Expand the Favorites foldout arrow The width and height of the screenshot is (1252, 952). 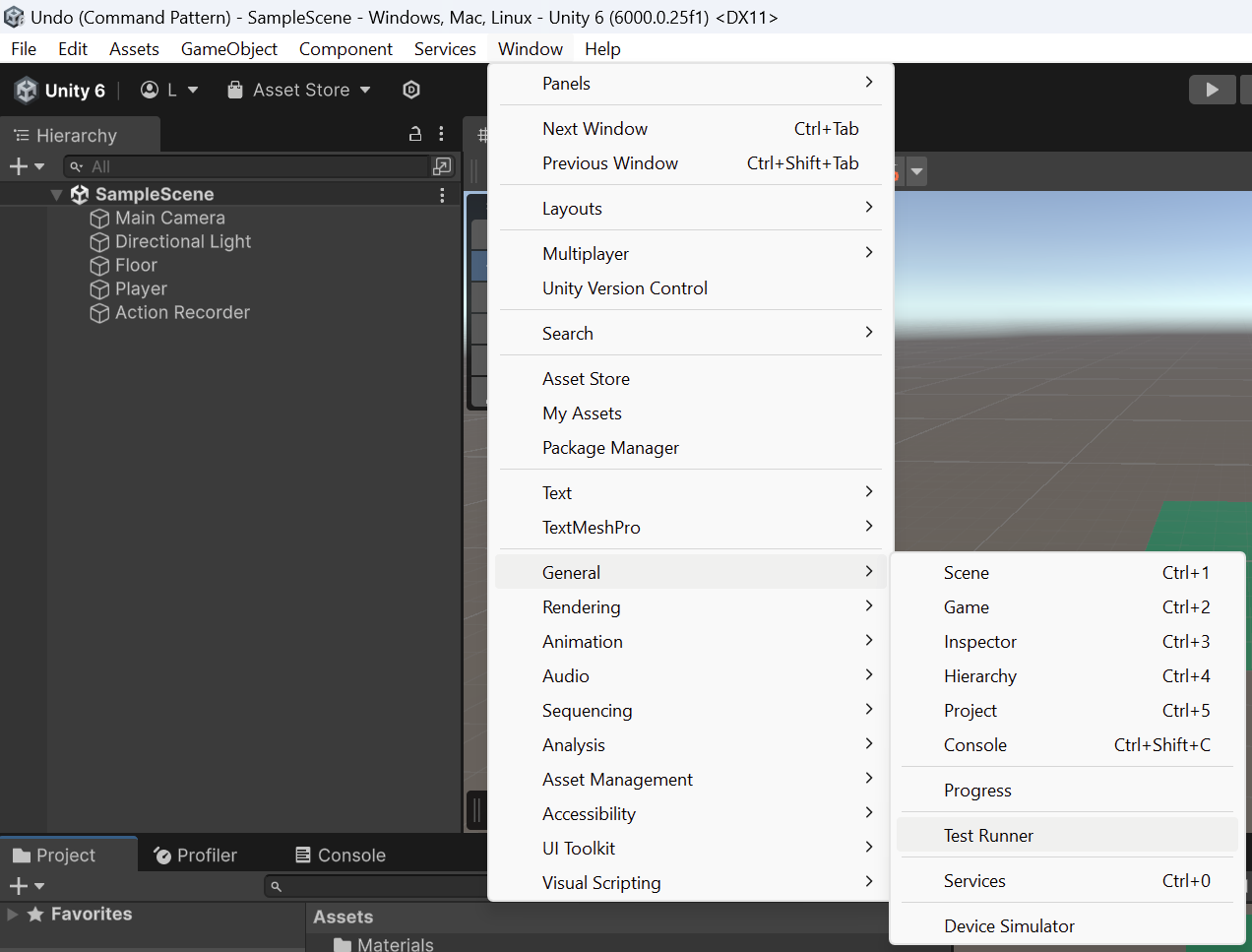13,915
